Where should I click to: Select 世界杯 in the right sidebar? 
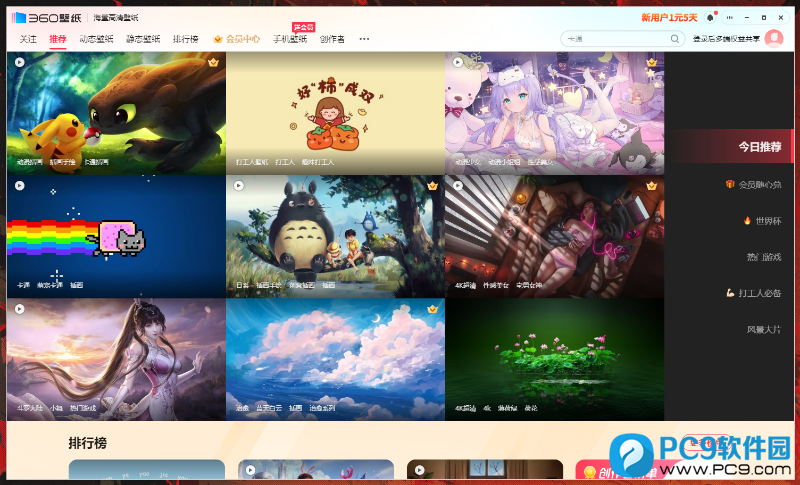762,221
